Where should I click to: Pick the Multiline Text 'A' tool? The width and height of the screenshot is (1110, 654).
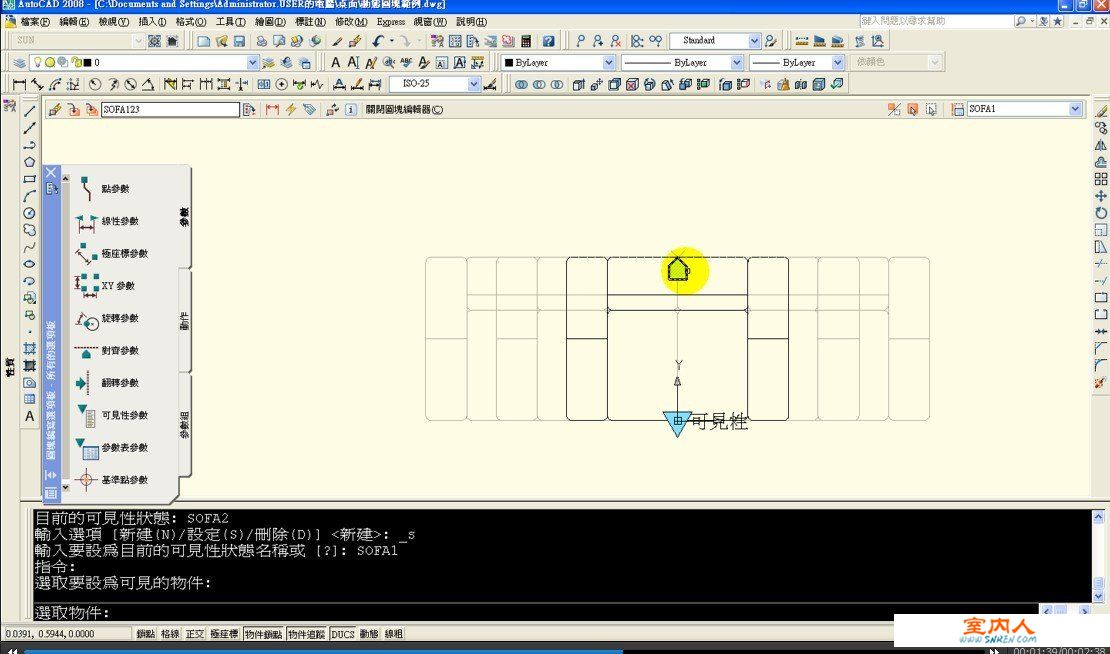[29, 416]
